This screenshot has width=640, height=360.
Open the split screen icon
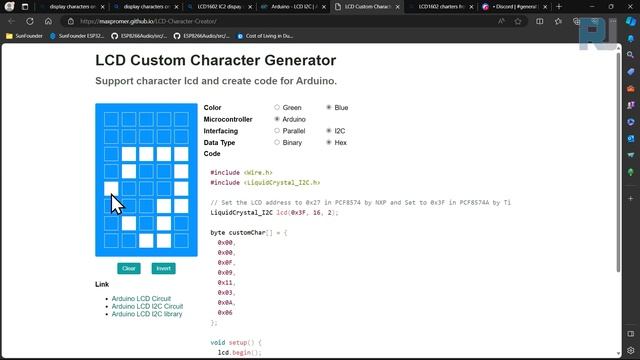point(540,21)
